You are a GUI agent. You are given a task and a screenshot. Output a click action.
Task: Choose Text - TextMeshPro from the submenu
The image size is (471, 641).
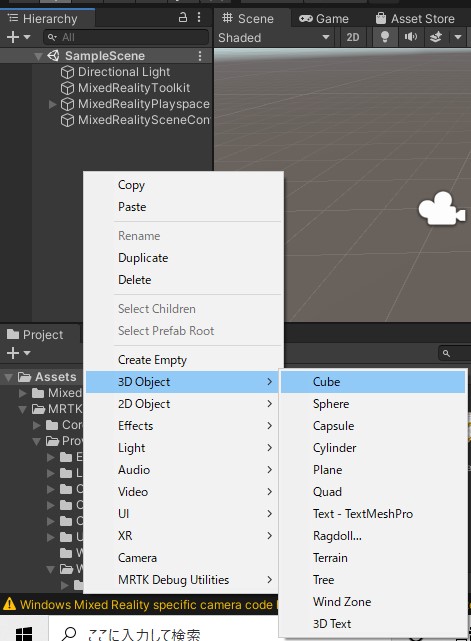372,514
